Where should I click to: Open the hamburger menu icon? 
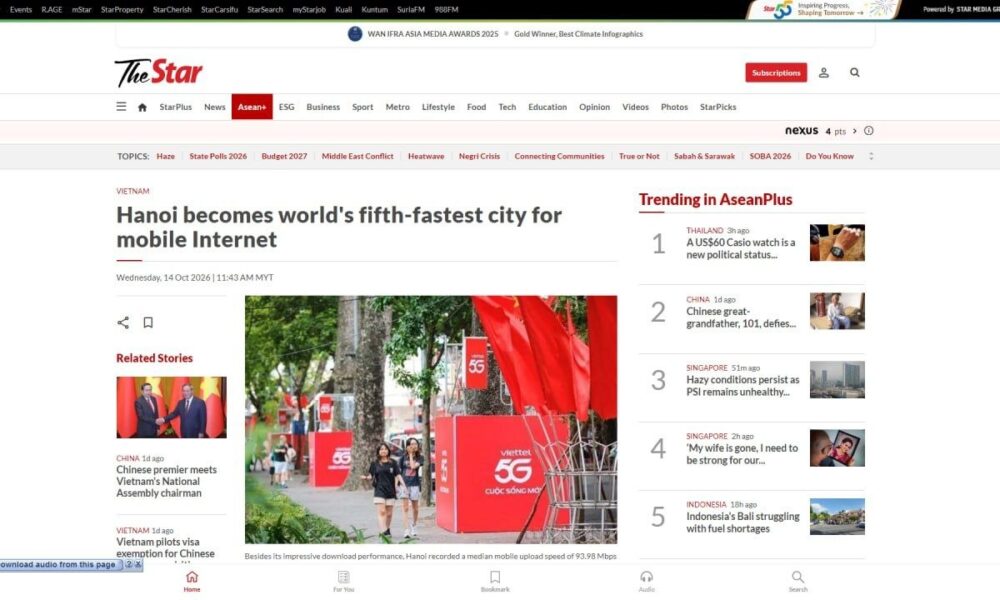(121, 106)
